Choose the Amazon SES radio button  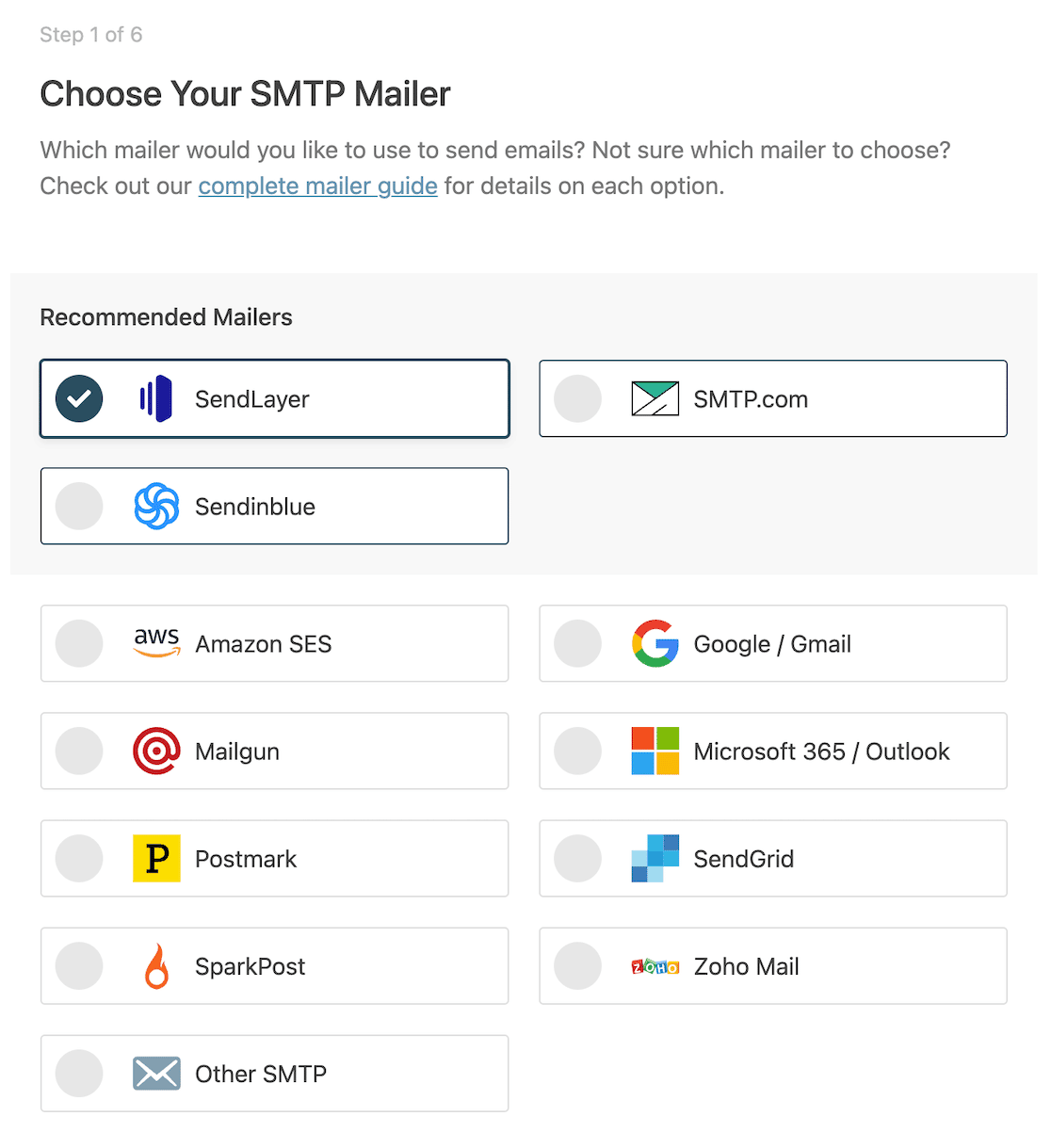click(79, 643)
